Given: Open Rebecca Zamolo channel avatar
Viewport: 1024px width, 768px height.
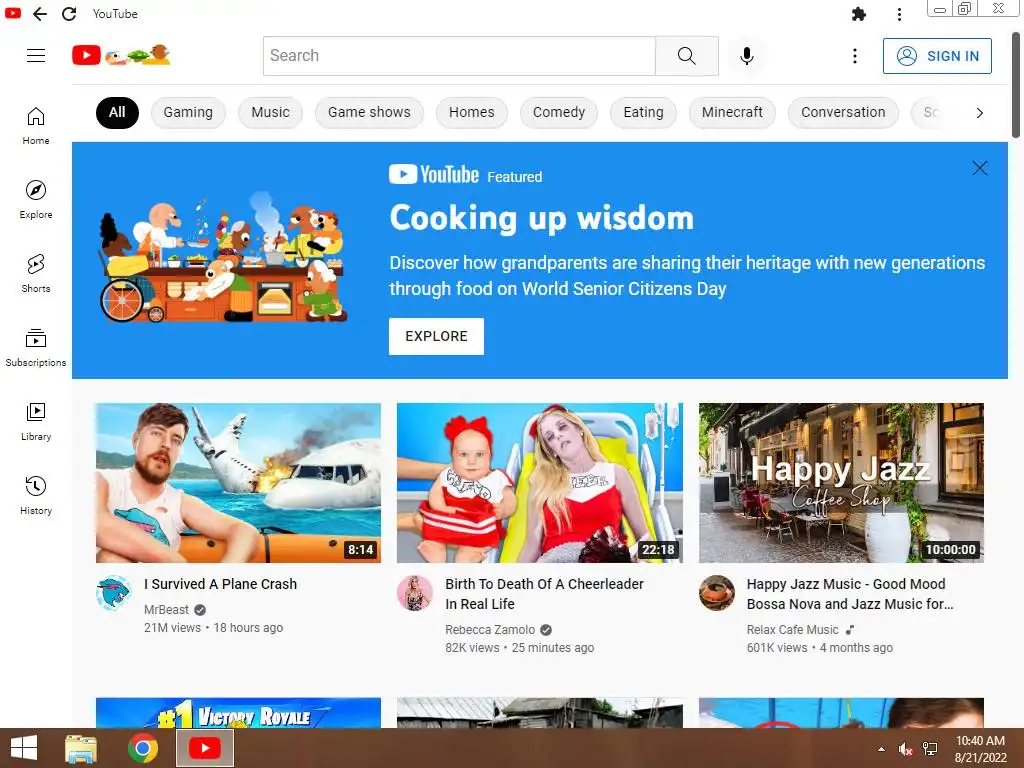Looking at the screenshot, I should click(x=415, y=593).
